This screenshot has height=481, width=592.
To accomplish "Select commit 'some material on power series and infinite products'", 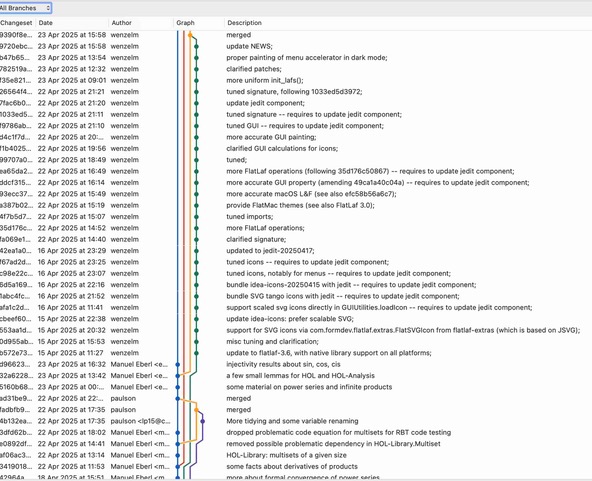I will 296,387.
